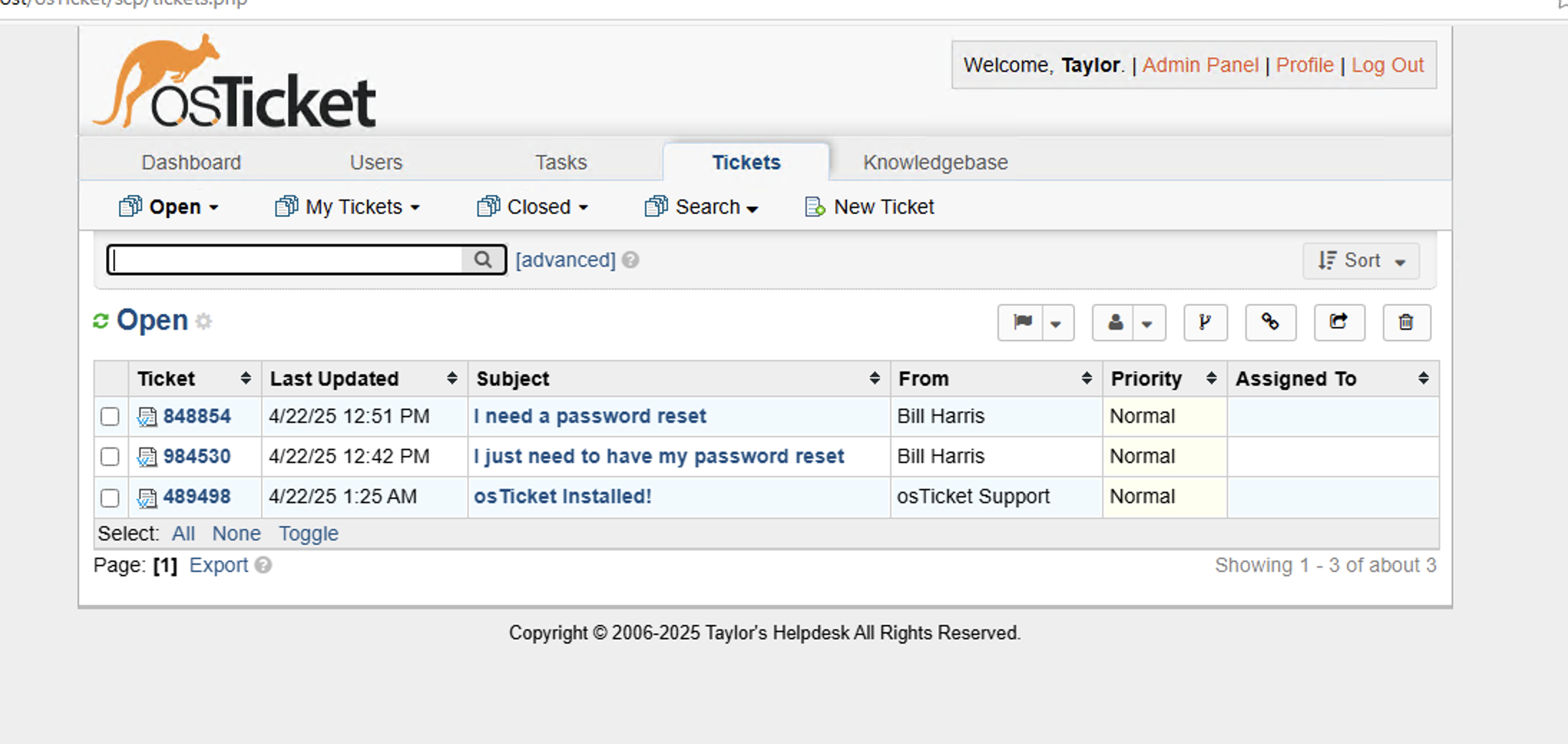Open the Sort dropdown
The image size is (1568, 744).
tap(1360, 260)
